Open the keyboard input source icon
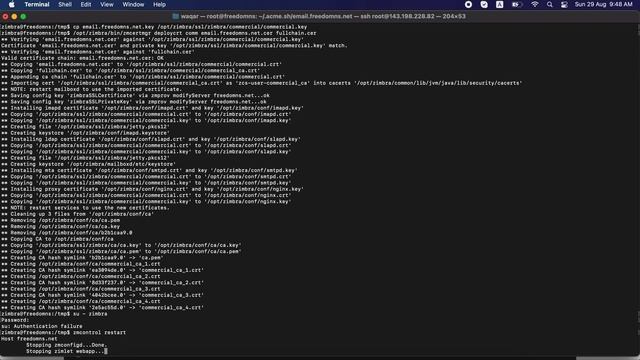 coord(500,4)
